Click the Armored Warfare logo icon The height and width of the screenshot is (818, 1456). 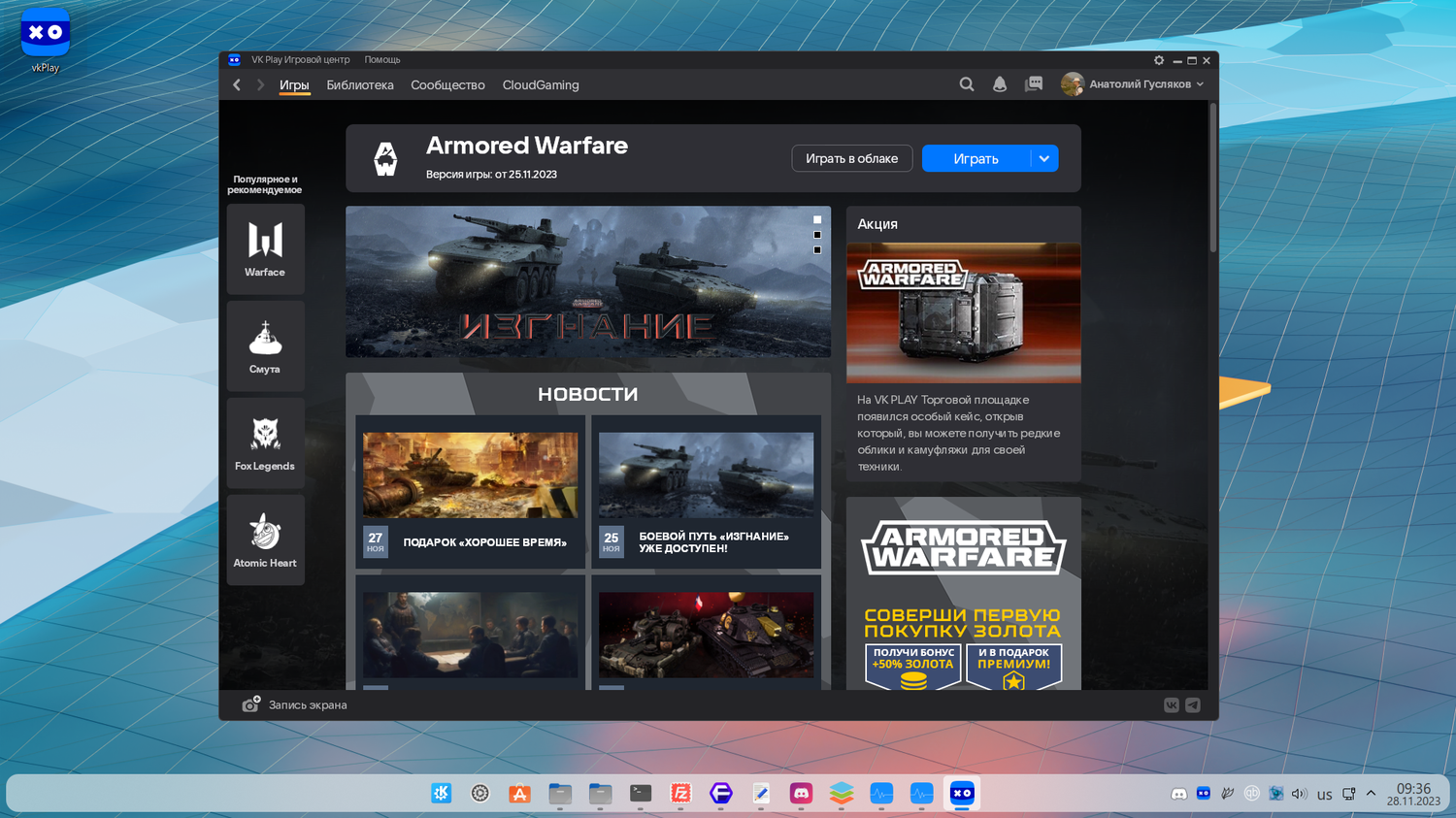click(385, 159)
